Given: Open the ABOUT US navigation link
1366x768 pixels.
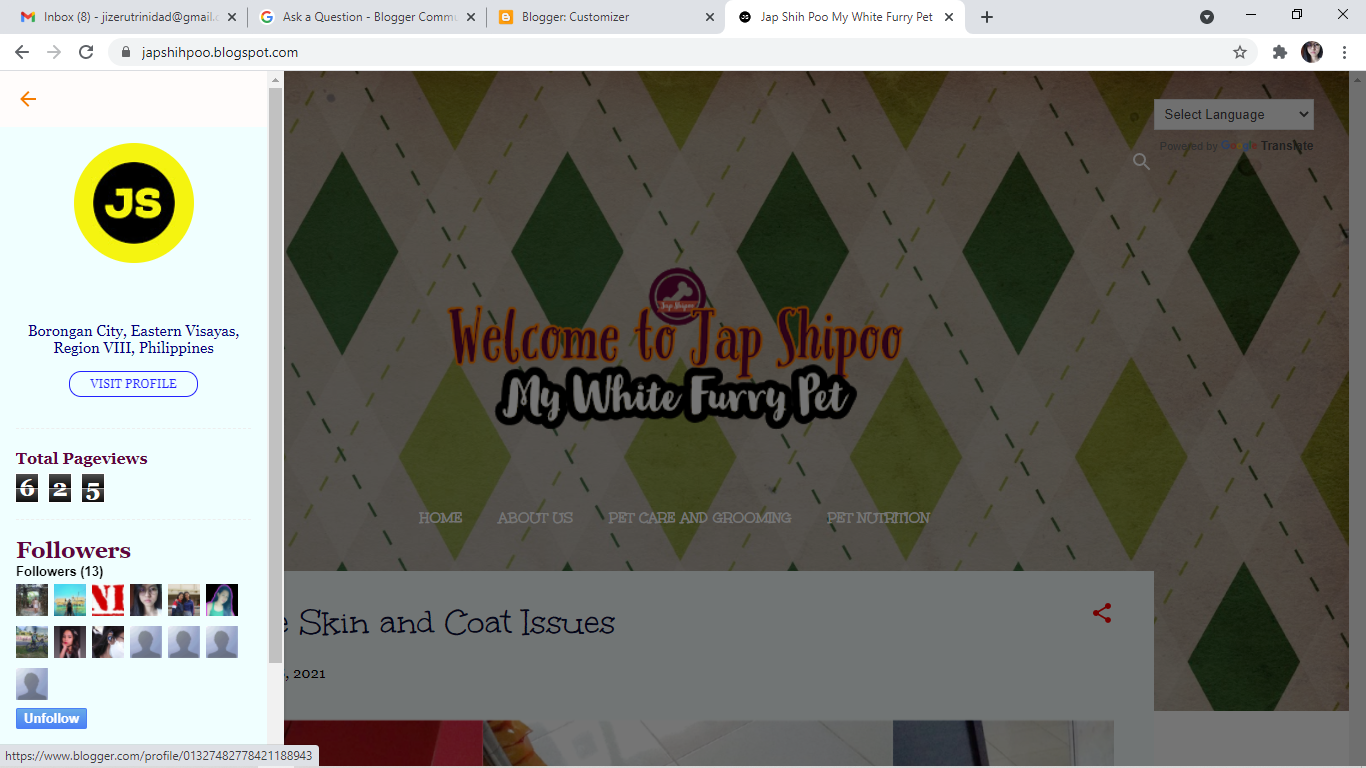Looking at the screenshot, I should click(x=535, y=518).
